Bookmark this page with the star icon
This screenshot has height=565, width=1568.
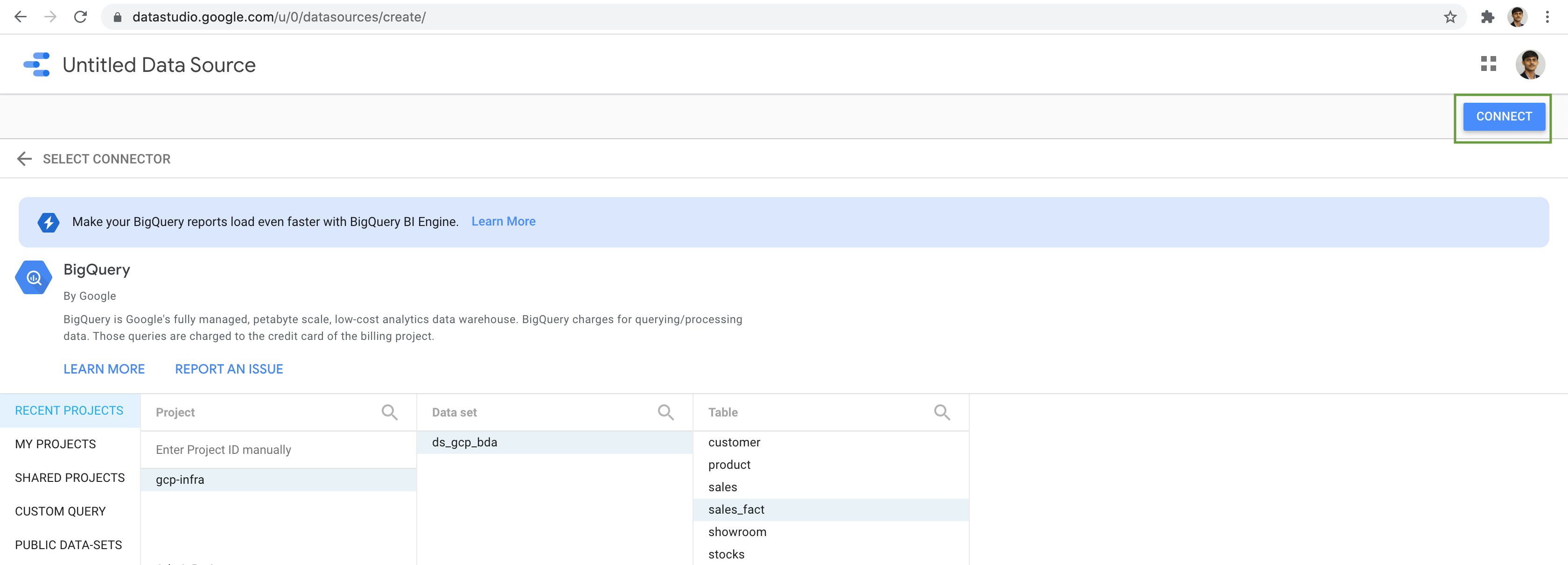[x=1450, y=17]
